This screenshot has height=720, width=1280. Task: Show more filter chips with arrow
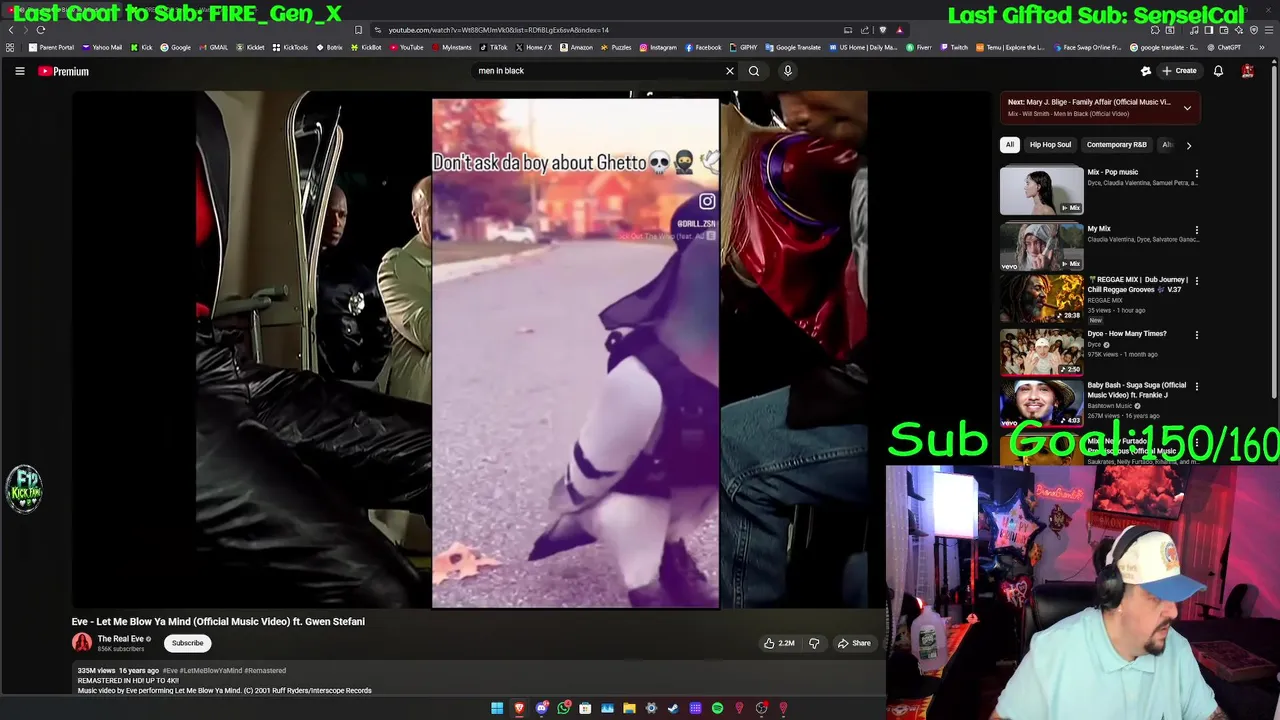(x=1189, y=145)
